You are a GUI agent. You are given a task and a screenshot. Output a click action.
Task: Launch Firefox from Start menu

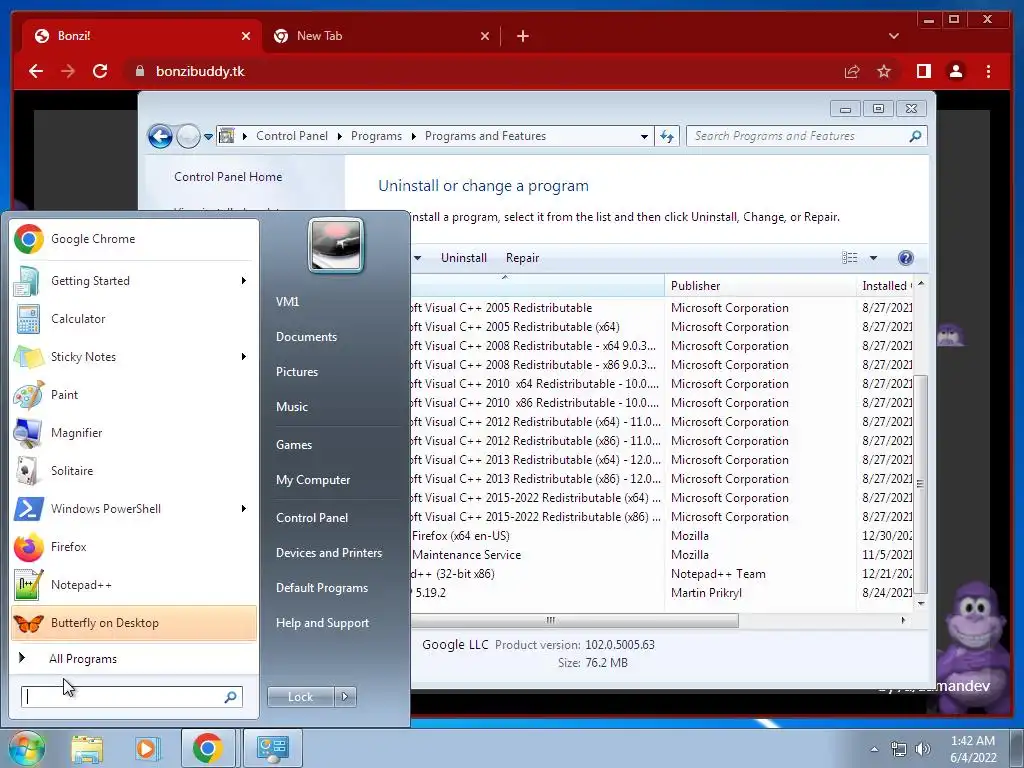click(x=134, y=547)
